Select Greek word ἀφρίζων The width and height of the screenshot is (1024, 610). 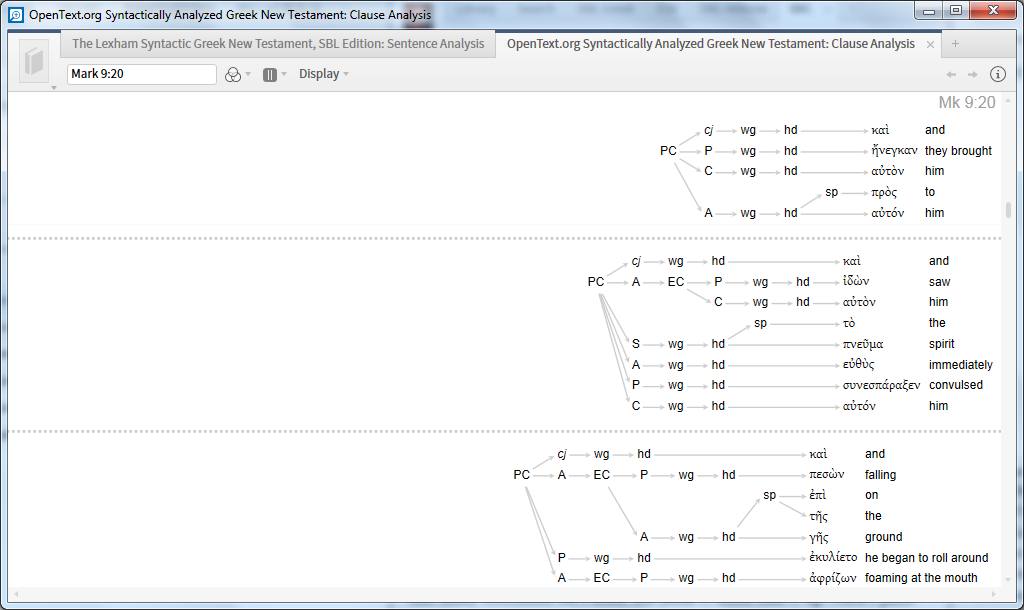tap(832, 578)
